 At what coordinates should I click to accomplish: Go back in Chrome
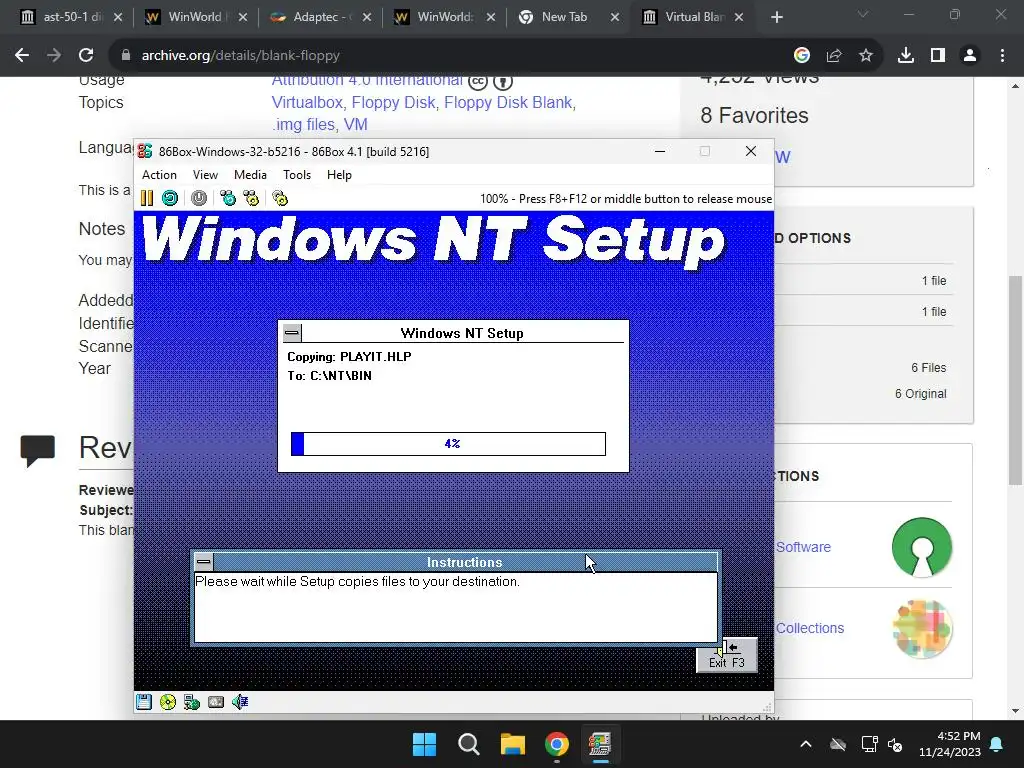coord(22,56)
